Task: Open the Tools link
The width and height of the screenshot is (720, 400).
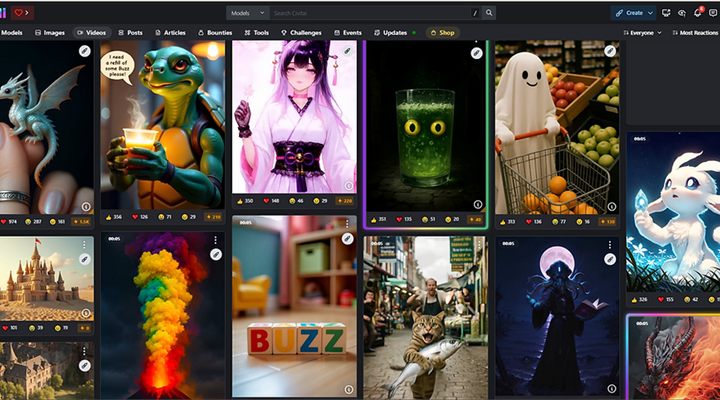Action: pyautogui.click(x=257, y=33)
